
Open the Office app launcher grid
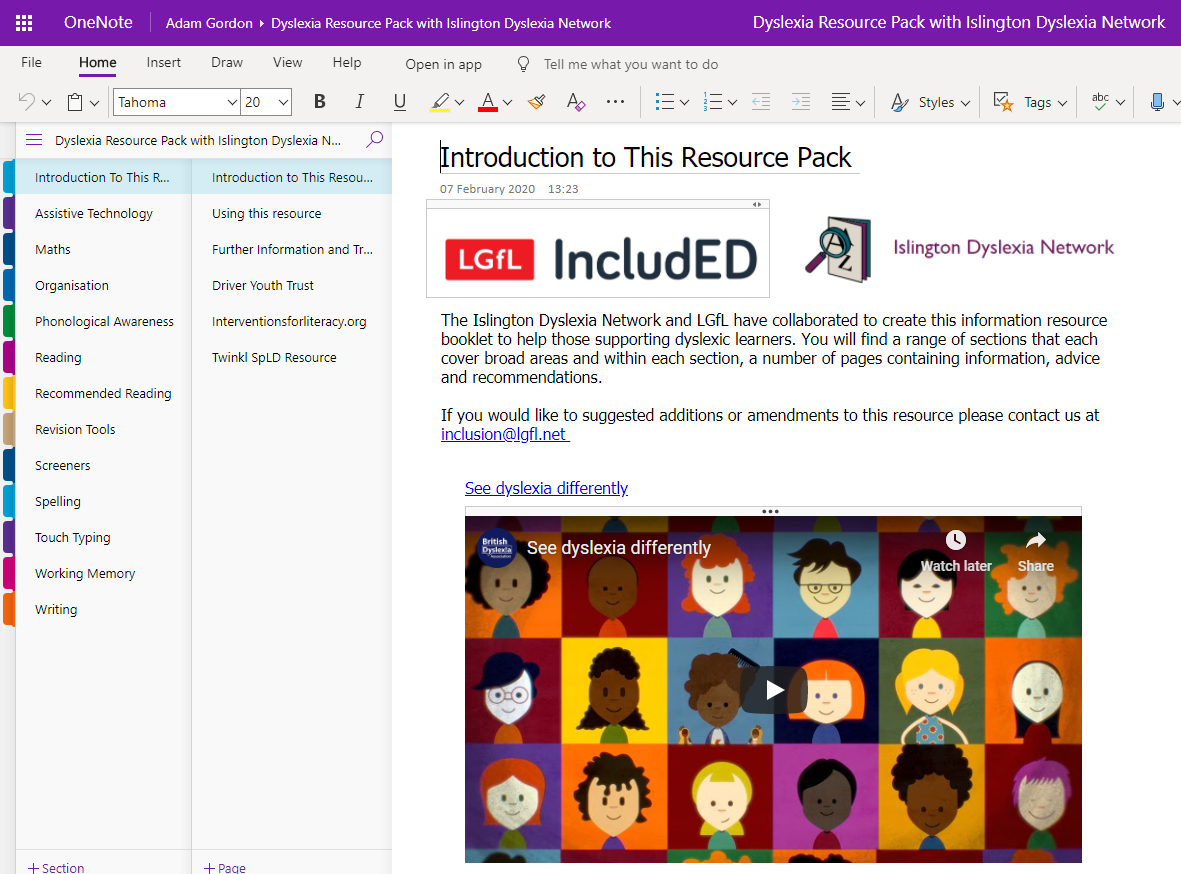24,23
